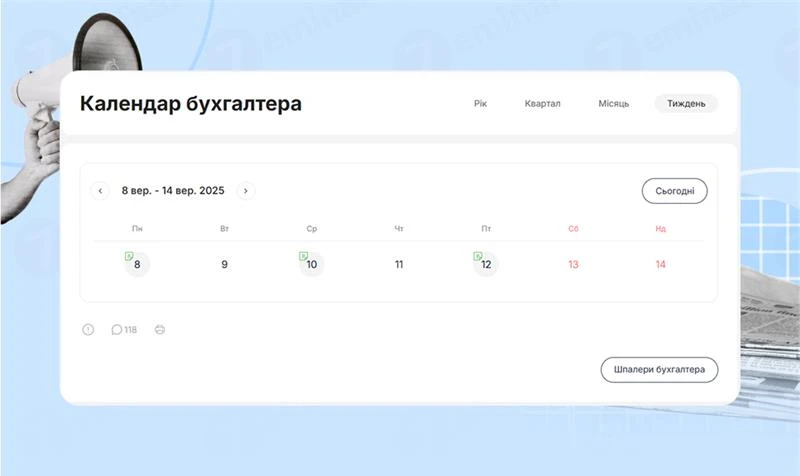Open Шпалери бухгалтера button
Image resolution: width=800 pixels, height=476 pixels.
pos(659,370)
